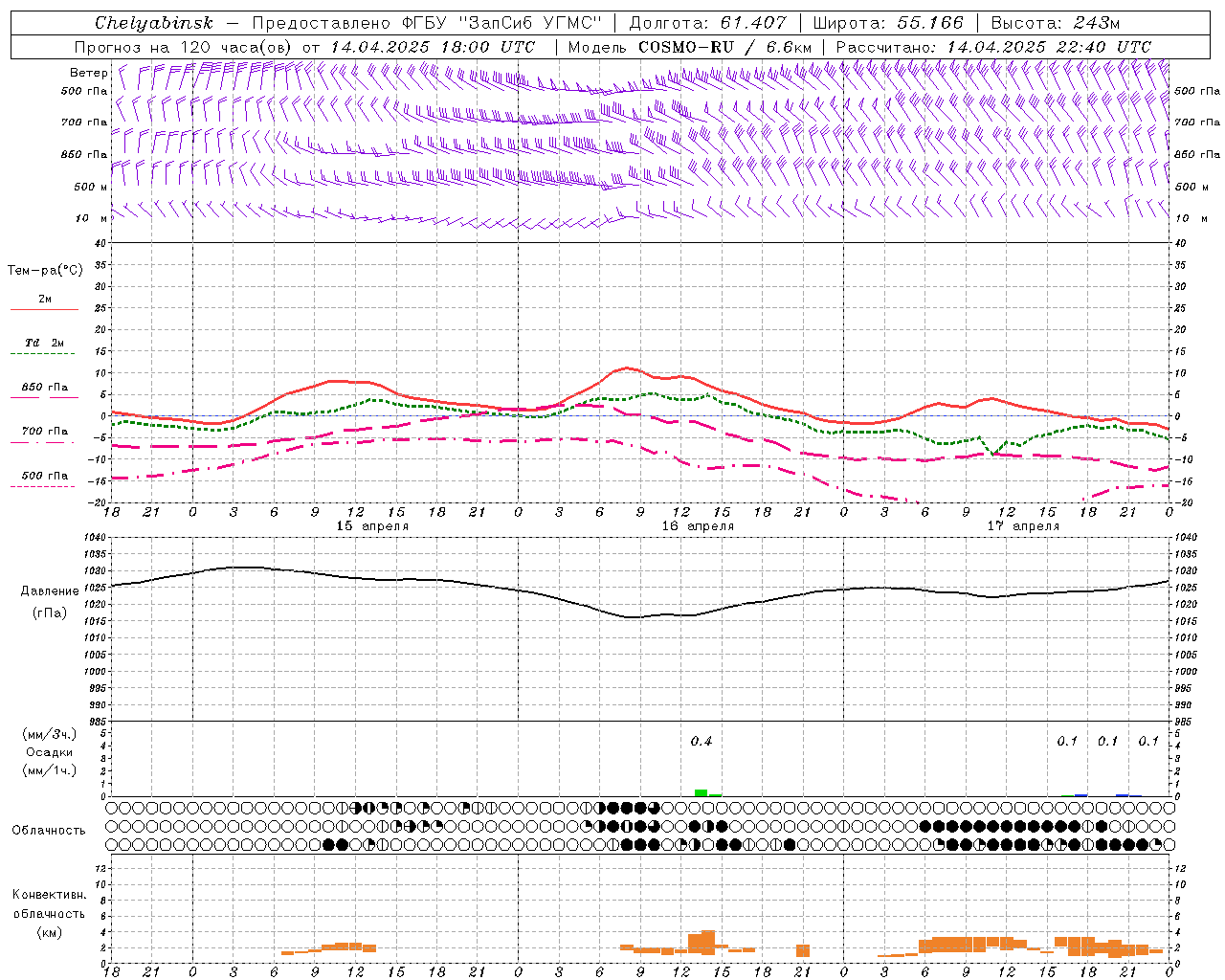Click the green precipitation bar on 16 апреля
The height and width of the screenshot is (980, 1225).
point(702,792)
